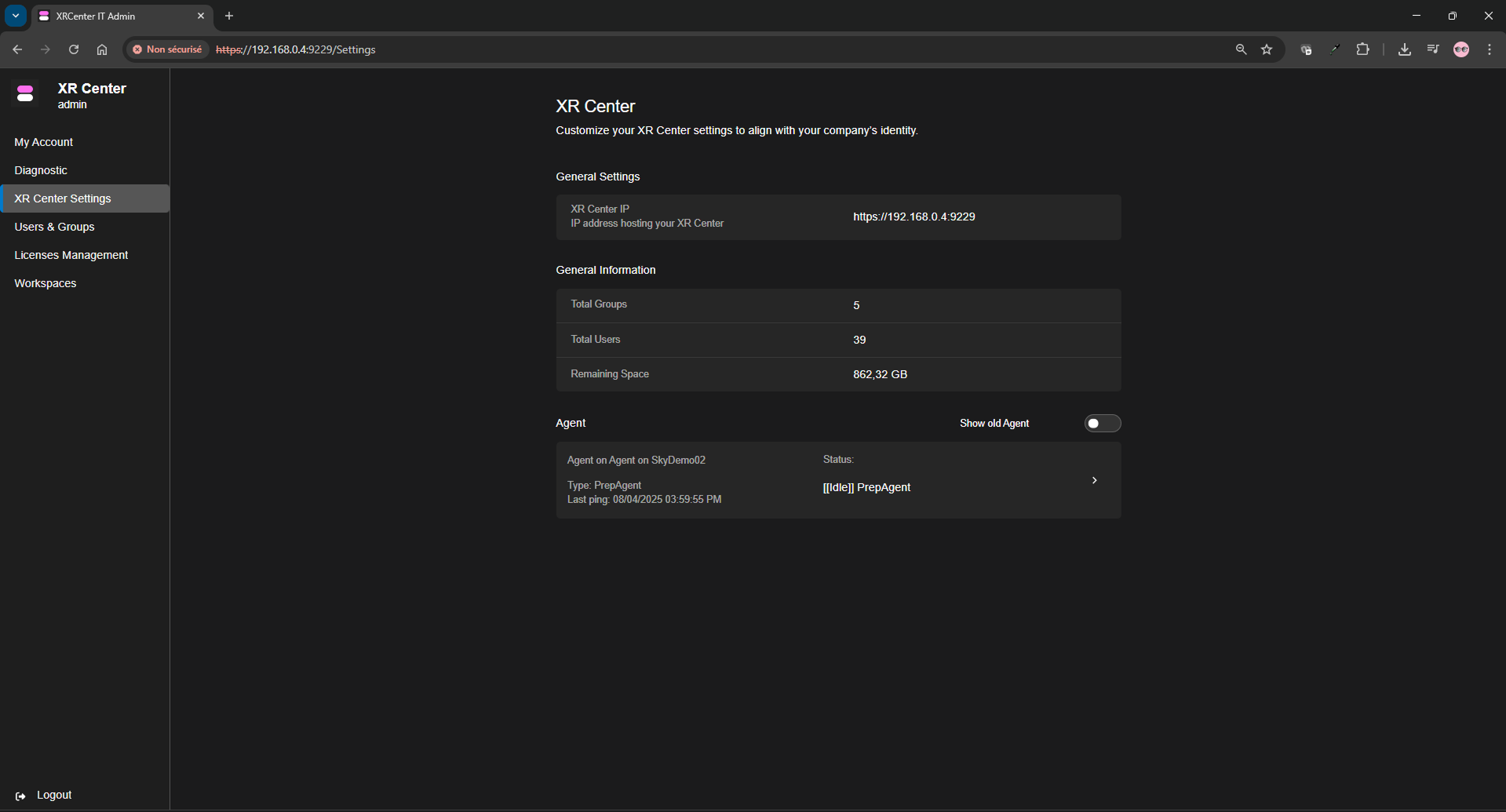Click the zoom magnifier icon in address bar
The width and height of the screenshot is (1506, 812).
pos(1241,49)
